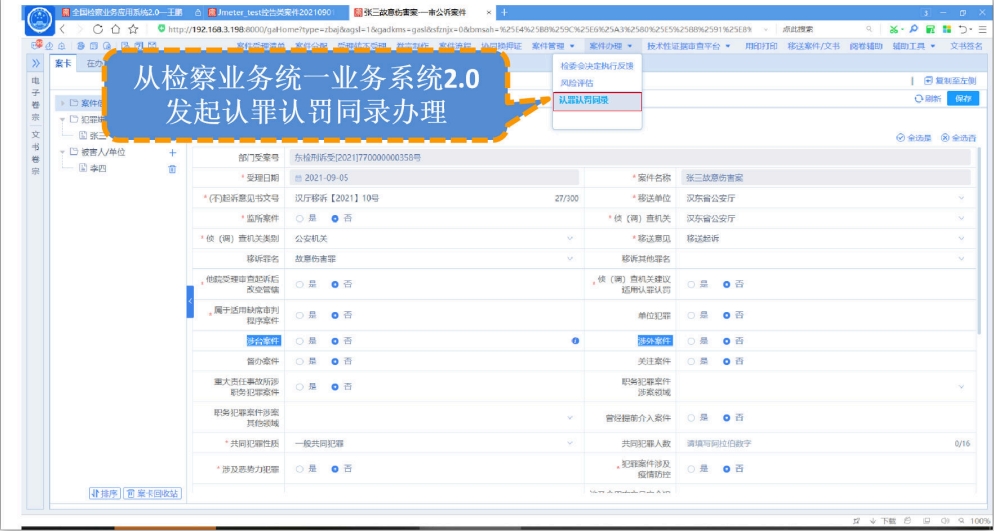Viewport: 994px width, 531px height.
Task: Set 监所案件 to 是
Action: [300, 218]
